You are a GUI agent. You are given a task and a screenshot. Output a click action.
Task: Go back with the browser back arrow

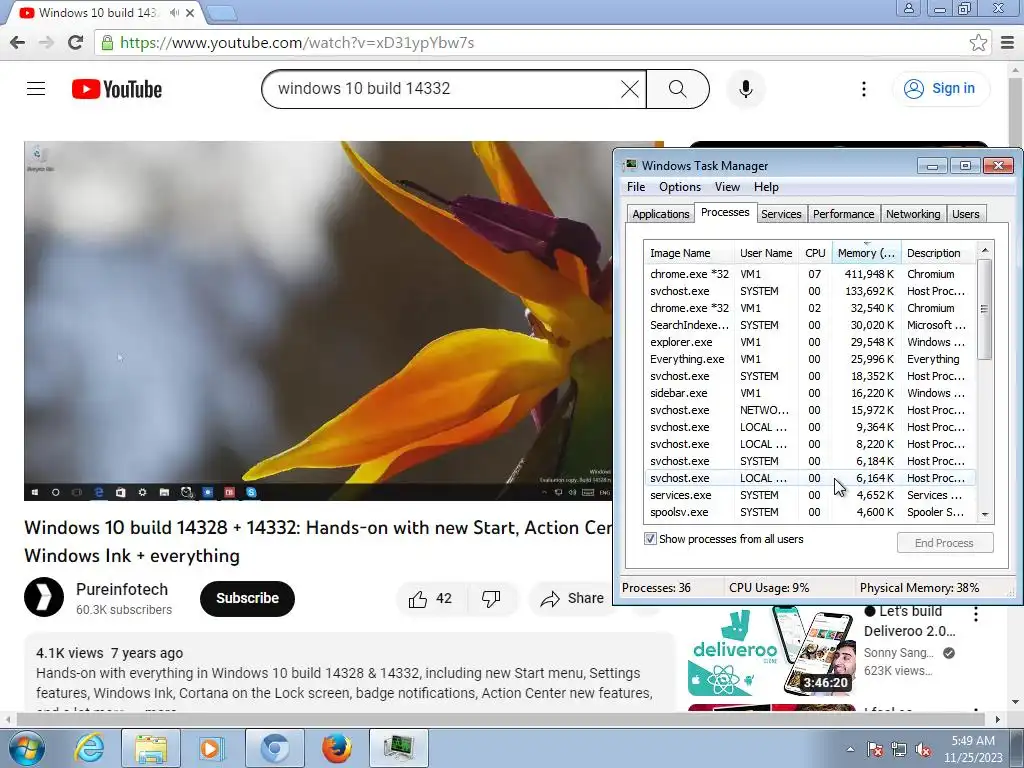[18, 43]
